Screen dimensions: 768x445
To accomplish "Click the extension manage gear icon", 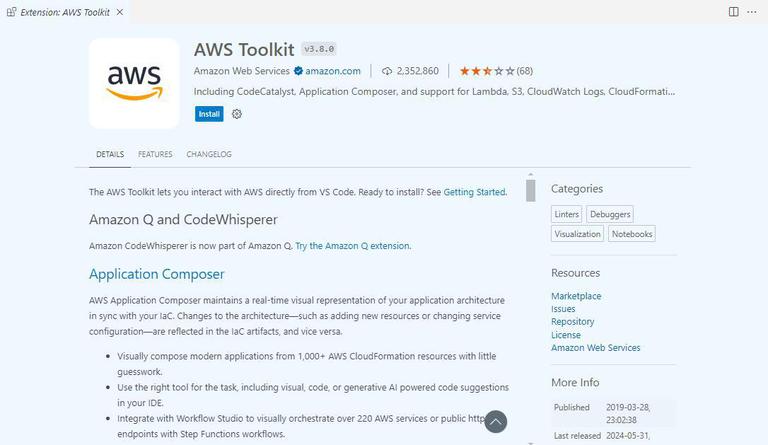I will [x=237, y=114].
